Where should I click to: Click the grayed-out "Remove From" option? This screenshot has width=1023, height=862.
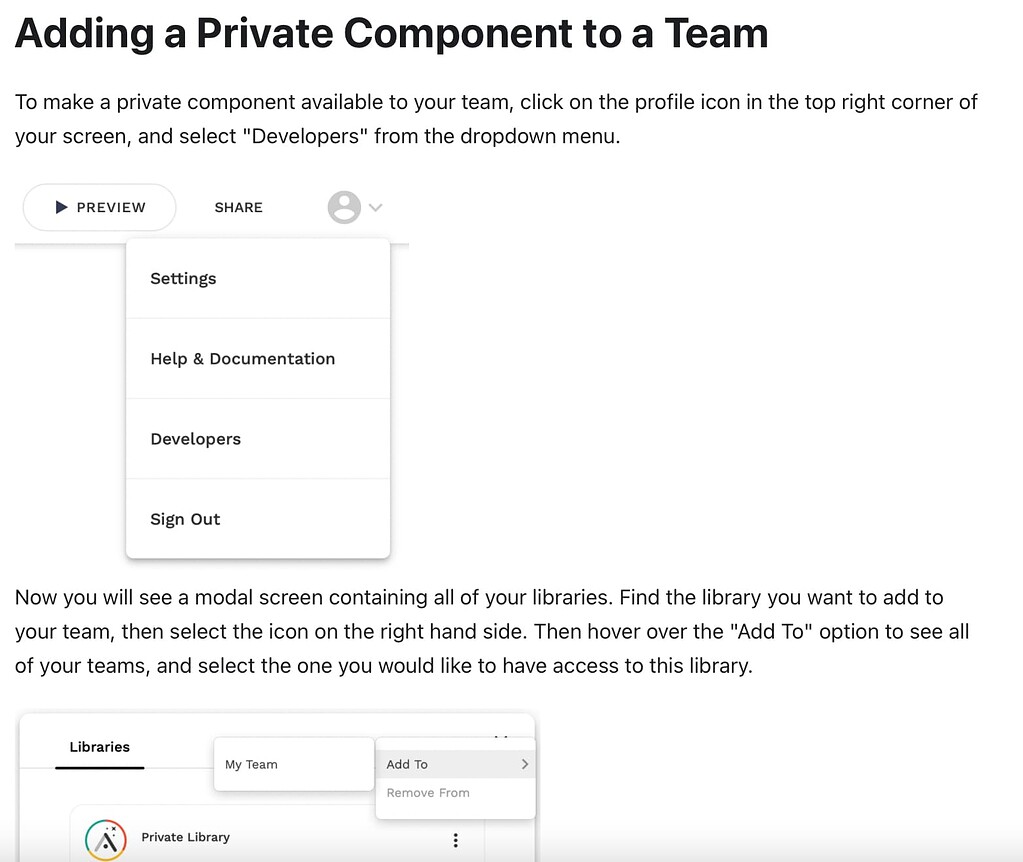[x=427, y=792]
